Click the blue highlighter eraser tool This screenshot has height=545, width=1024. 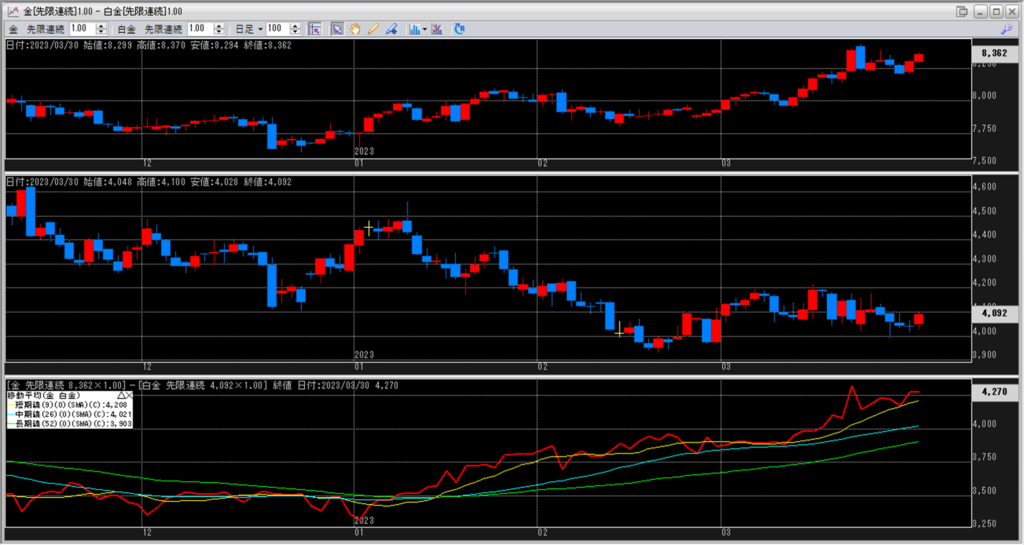pos(391,29)
